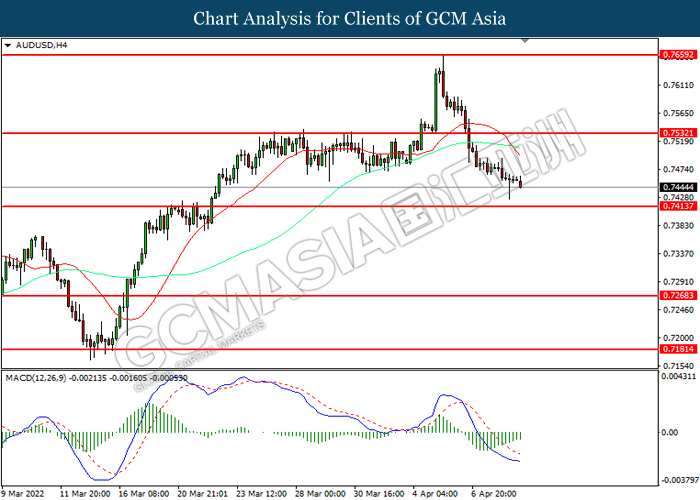Select the 0.72683 red price label

pos(678,296)
